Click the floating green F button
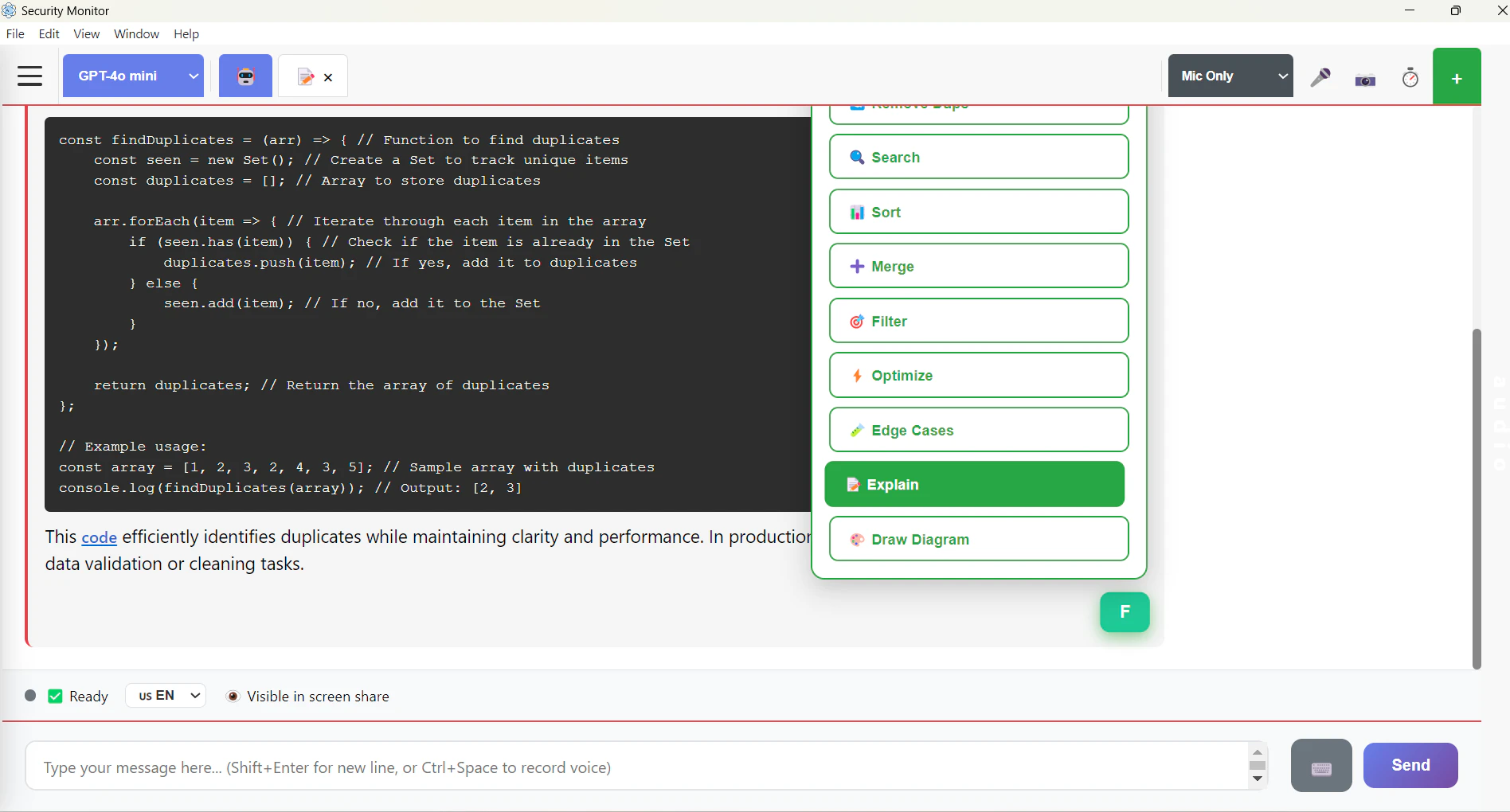Viewport: 1510px width, 812px height. 1125,612
